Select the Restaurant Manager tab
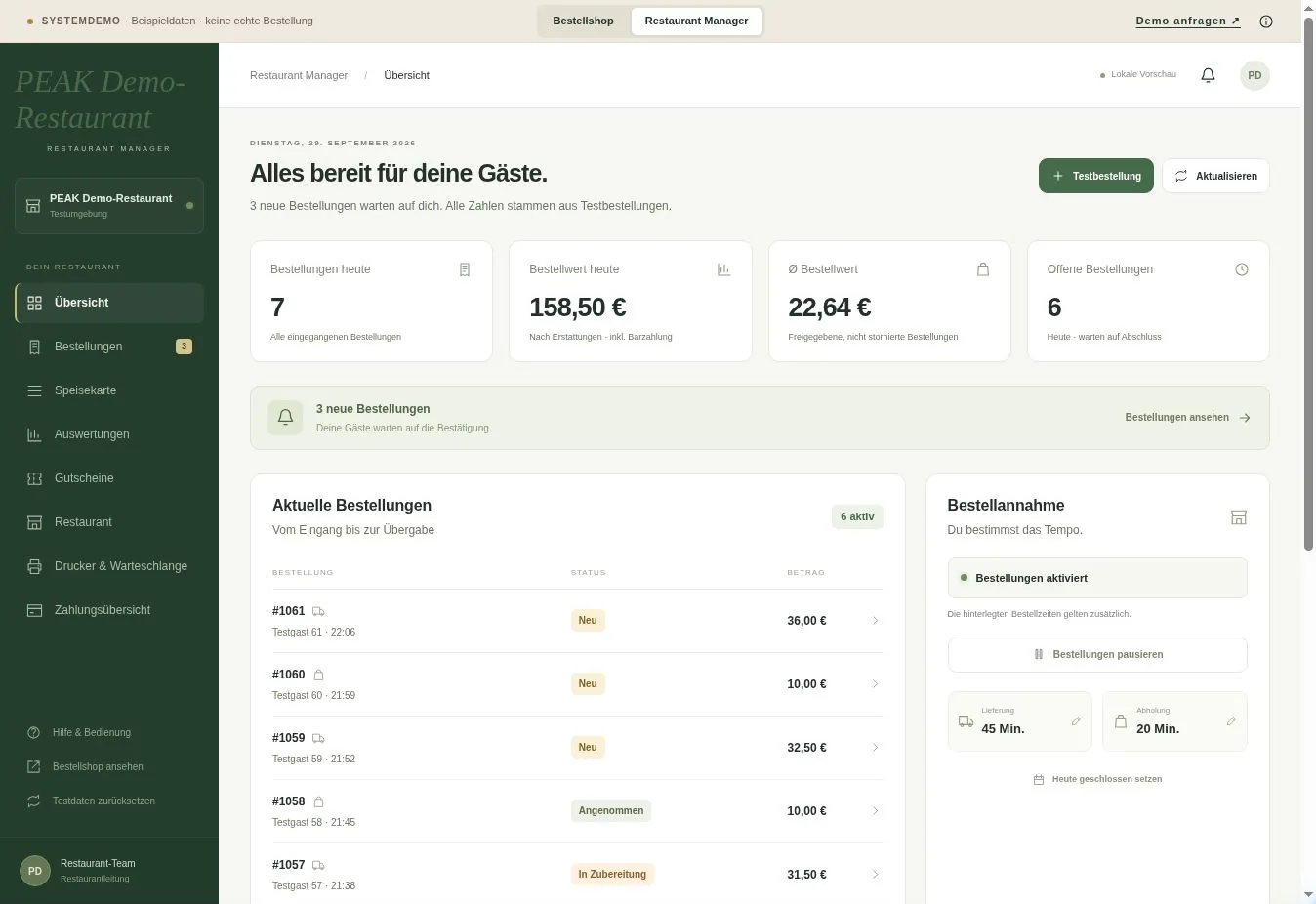Screen dimensions: 1316x904 tap(696, 21)
